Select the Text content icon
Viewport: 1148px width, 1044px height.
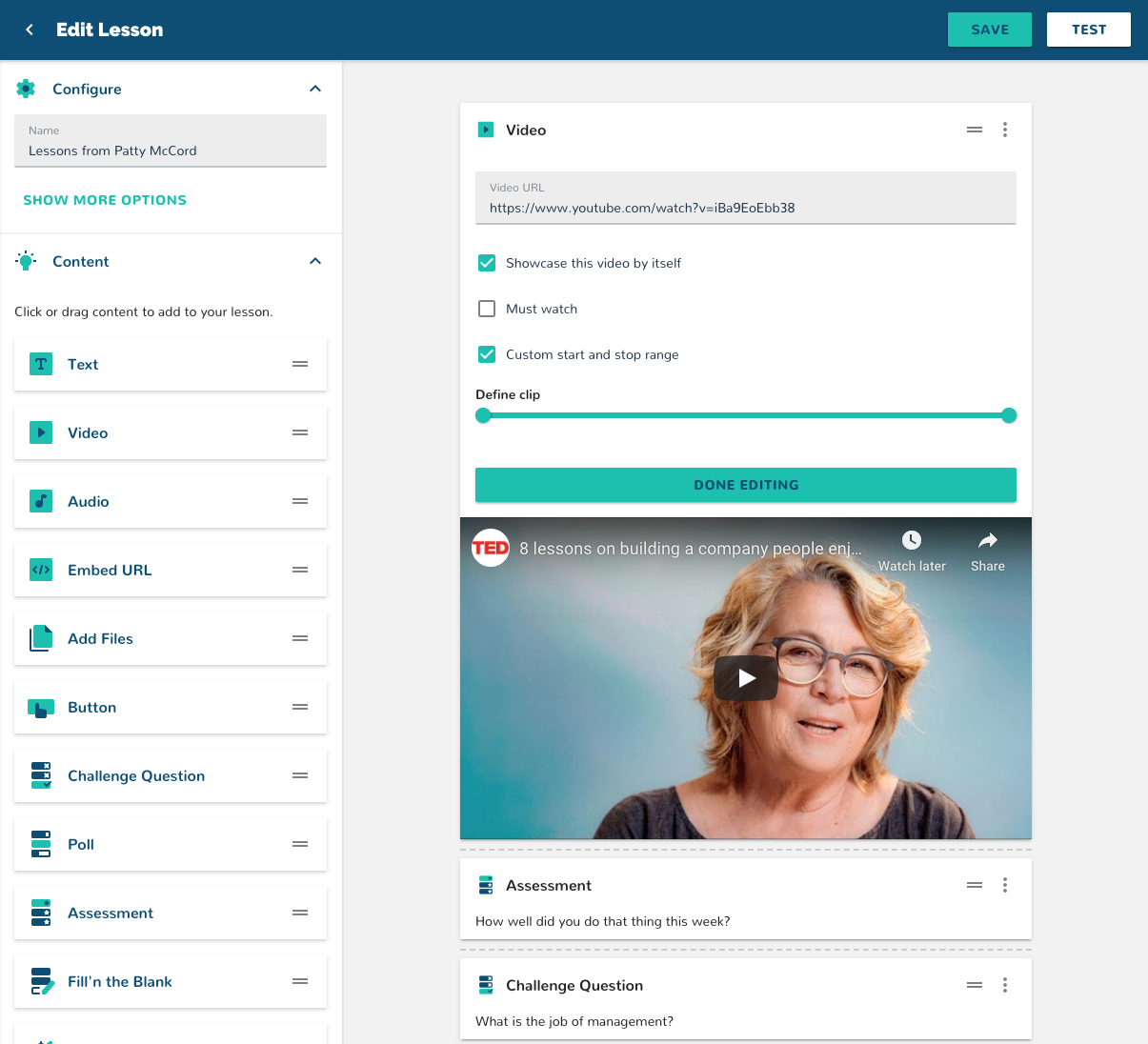pyautogui.click(x=41, y=364)
